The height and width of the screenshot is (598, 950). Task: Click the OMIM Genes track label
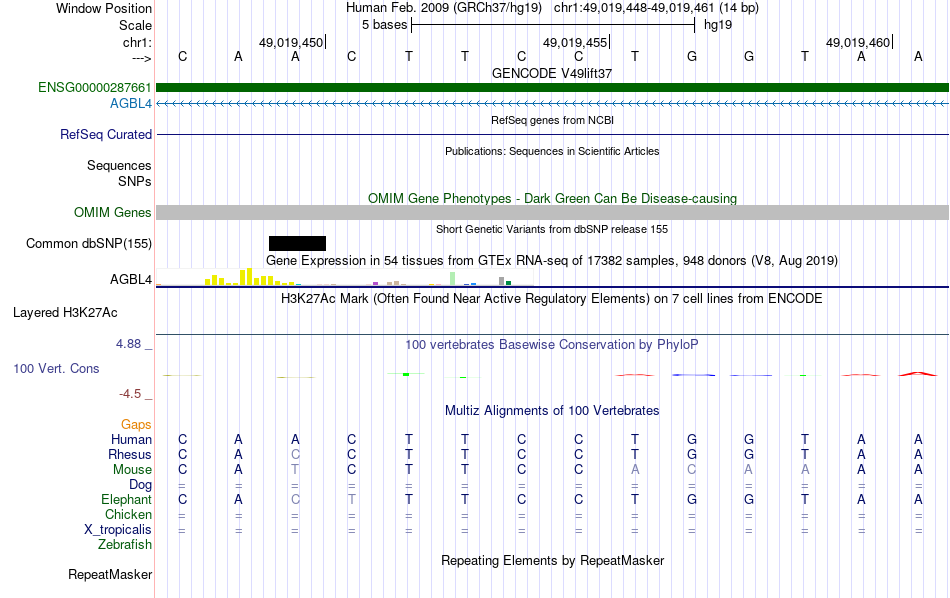point(112,213)
